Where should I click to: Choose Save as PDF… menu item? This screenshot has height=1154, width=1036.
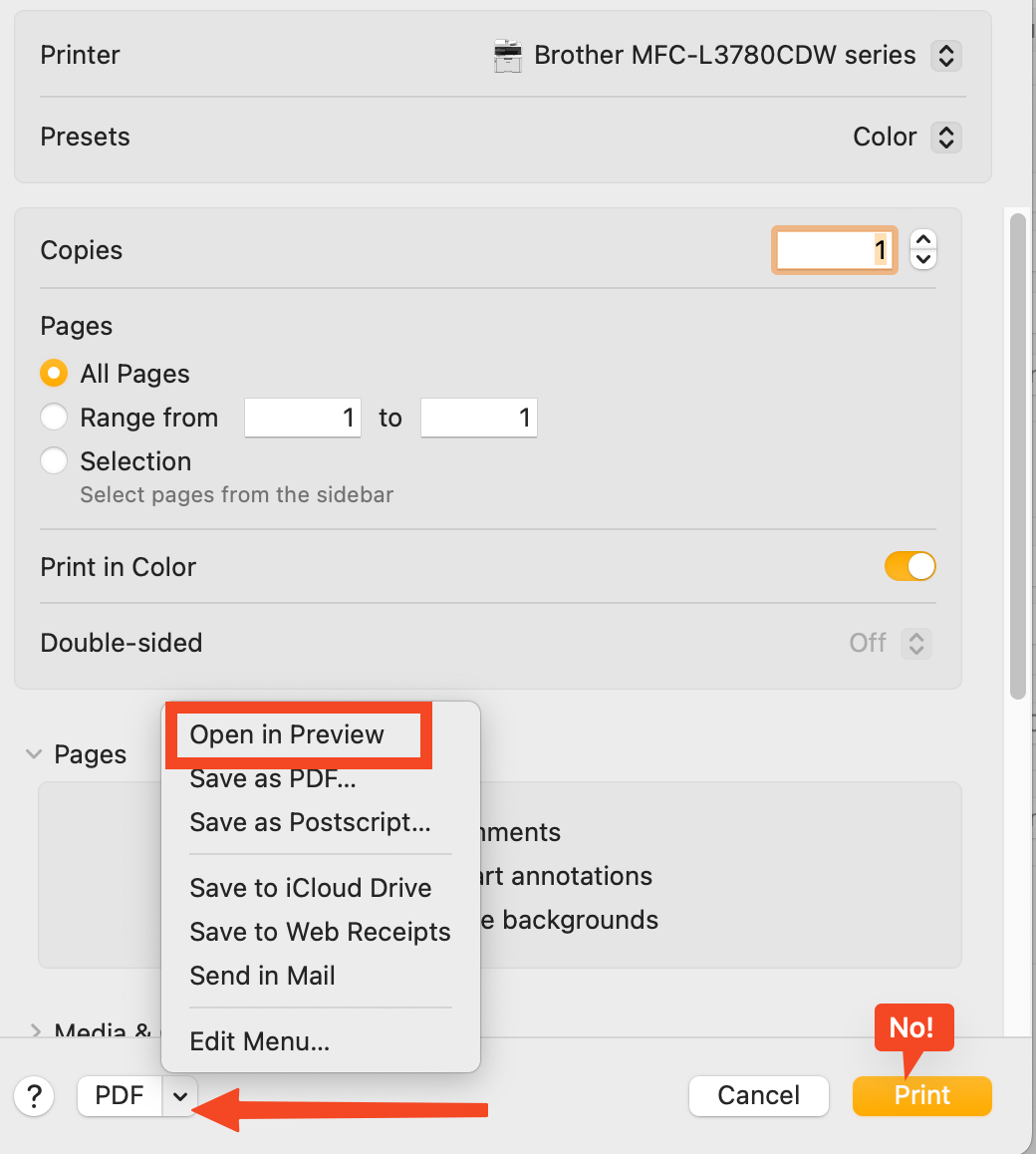(x=273, y=778)
